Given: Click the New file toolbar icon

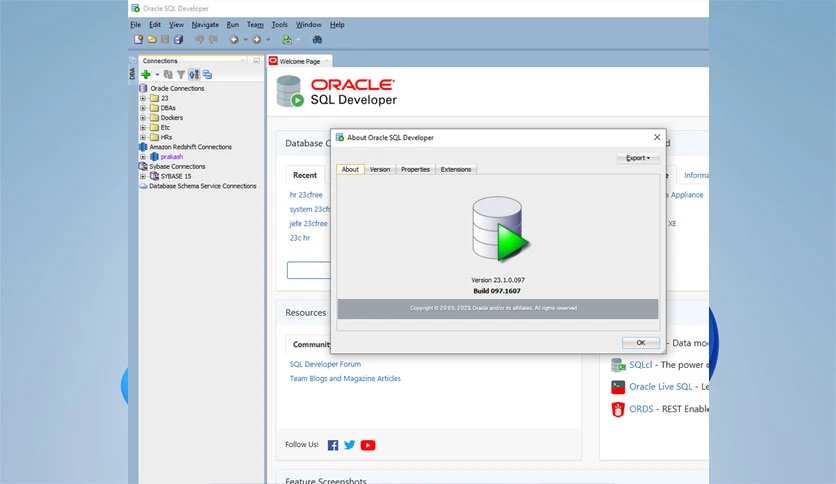Looking at the screenshot, I should tap(139, 39).
